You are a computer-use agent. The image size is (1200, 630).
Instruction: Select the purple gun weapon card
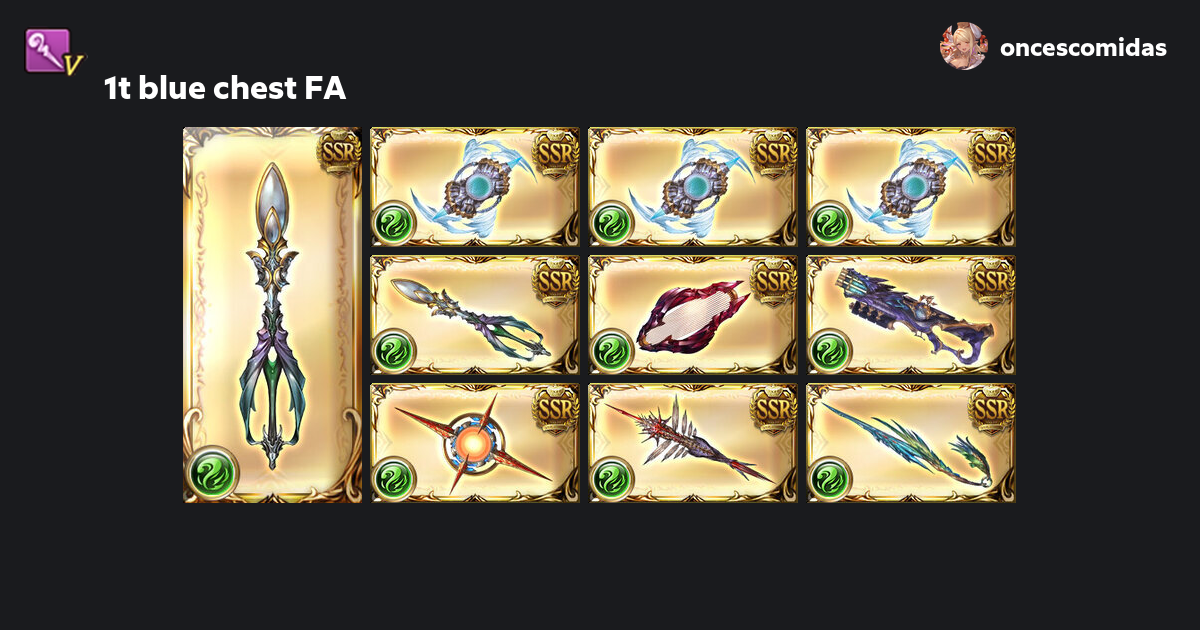click(911, 315)
